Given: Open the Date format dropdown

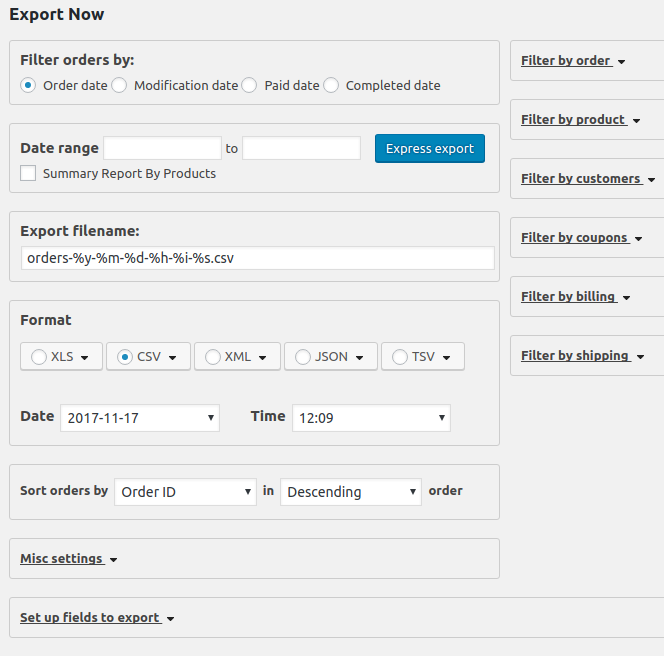Looking at the screenshot, I should (x=140, y=418).
